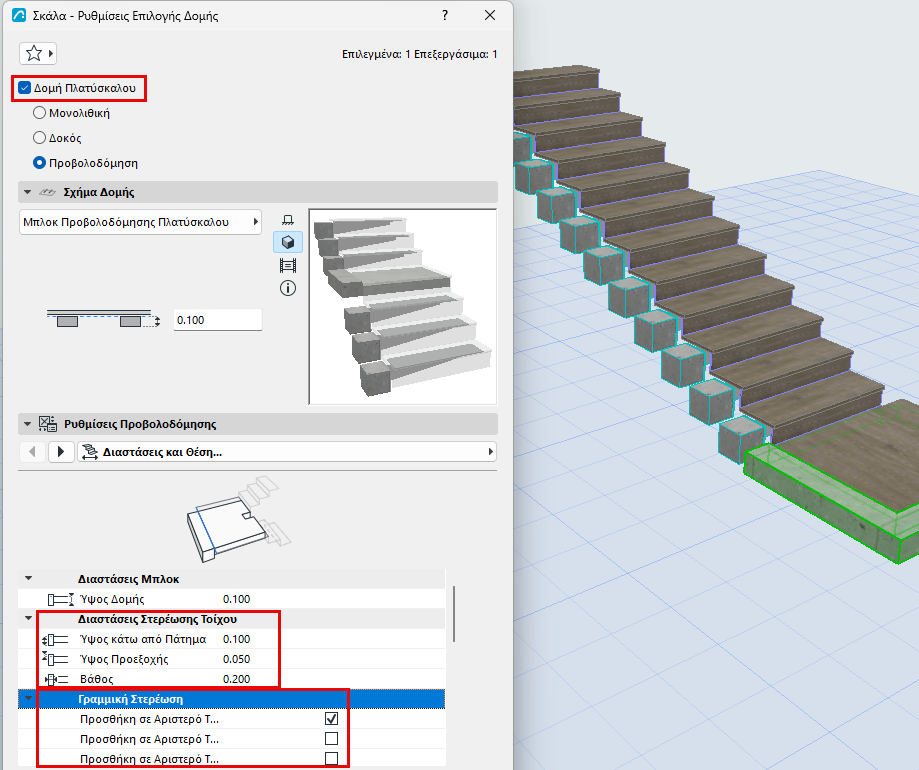Click the offset dimension diagram icon beside 0.100 field
This screenshot has width=919, height=770.
coord(104,319)
